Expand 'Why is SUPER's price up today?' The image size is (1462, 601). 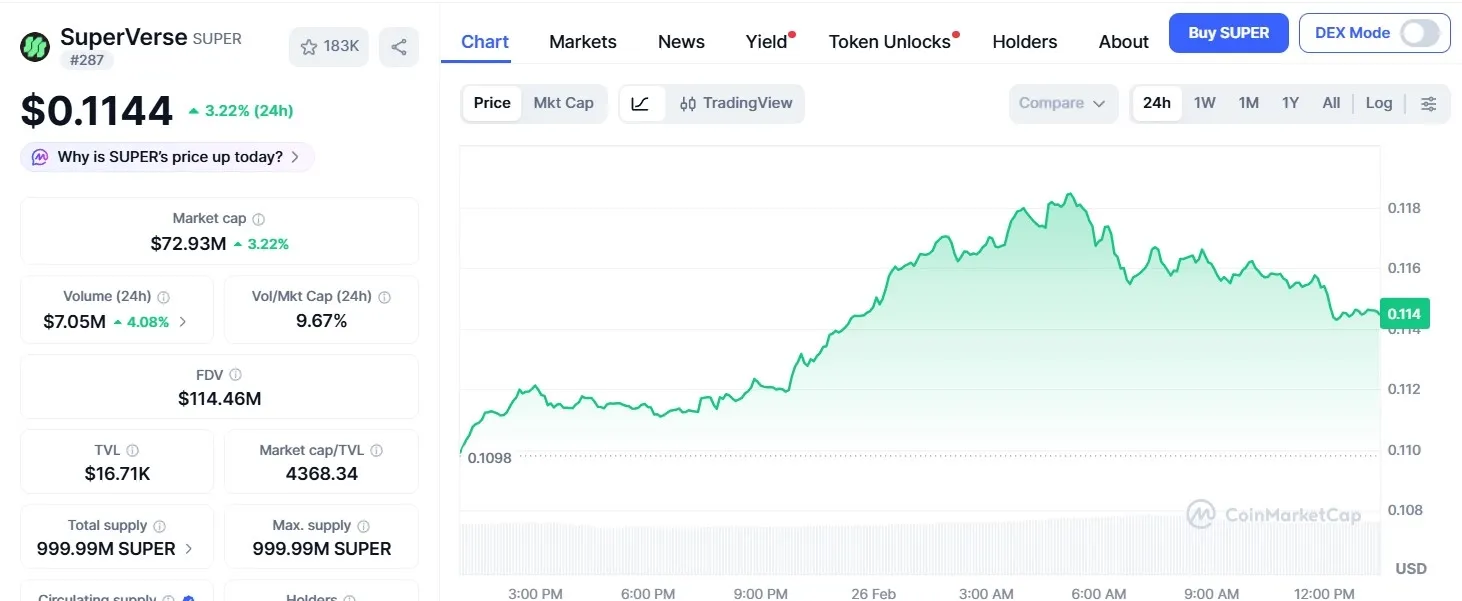[166, 157]
